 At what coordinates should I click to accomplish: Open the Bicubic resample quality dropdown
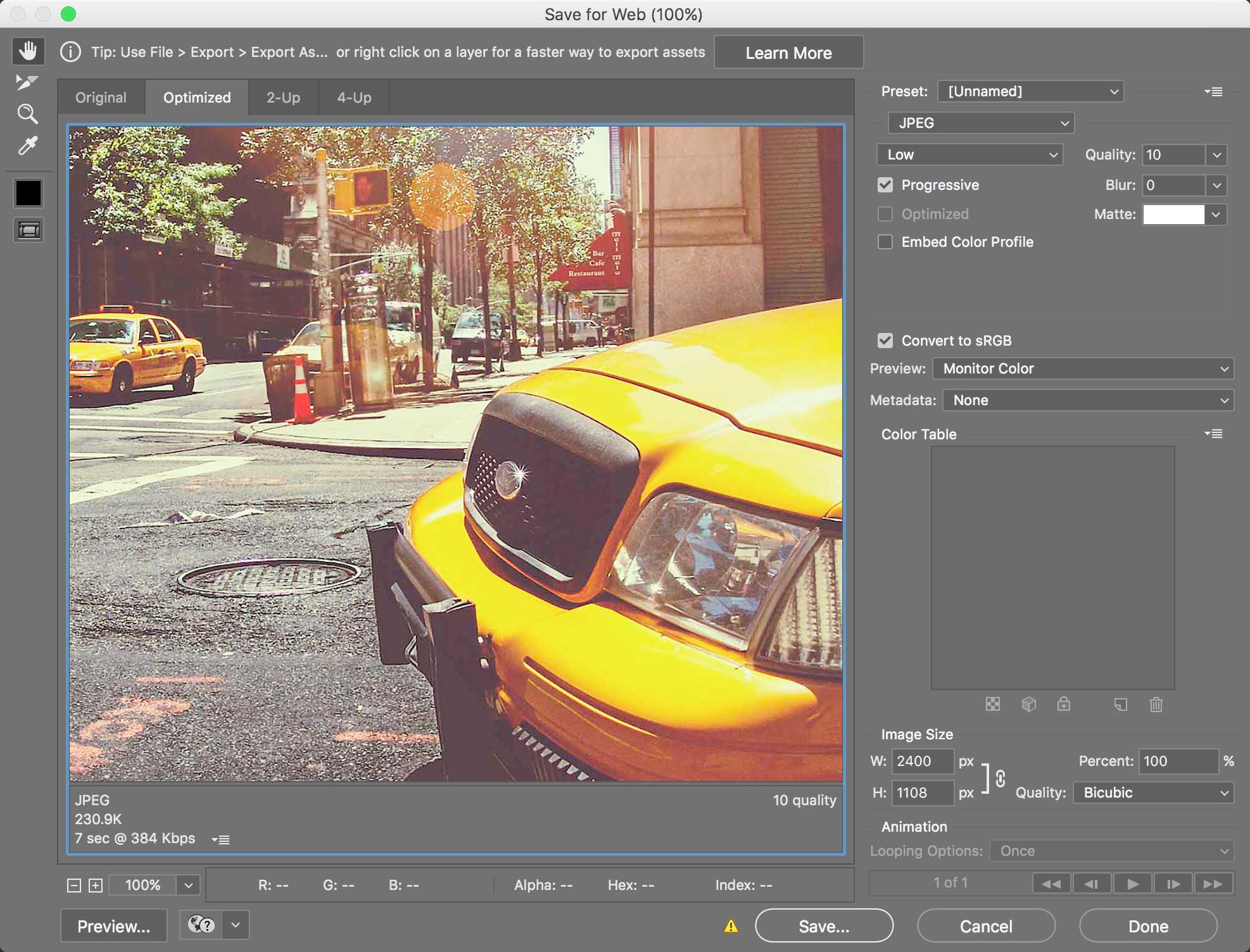click(x=1153, y=792)
